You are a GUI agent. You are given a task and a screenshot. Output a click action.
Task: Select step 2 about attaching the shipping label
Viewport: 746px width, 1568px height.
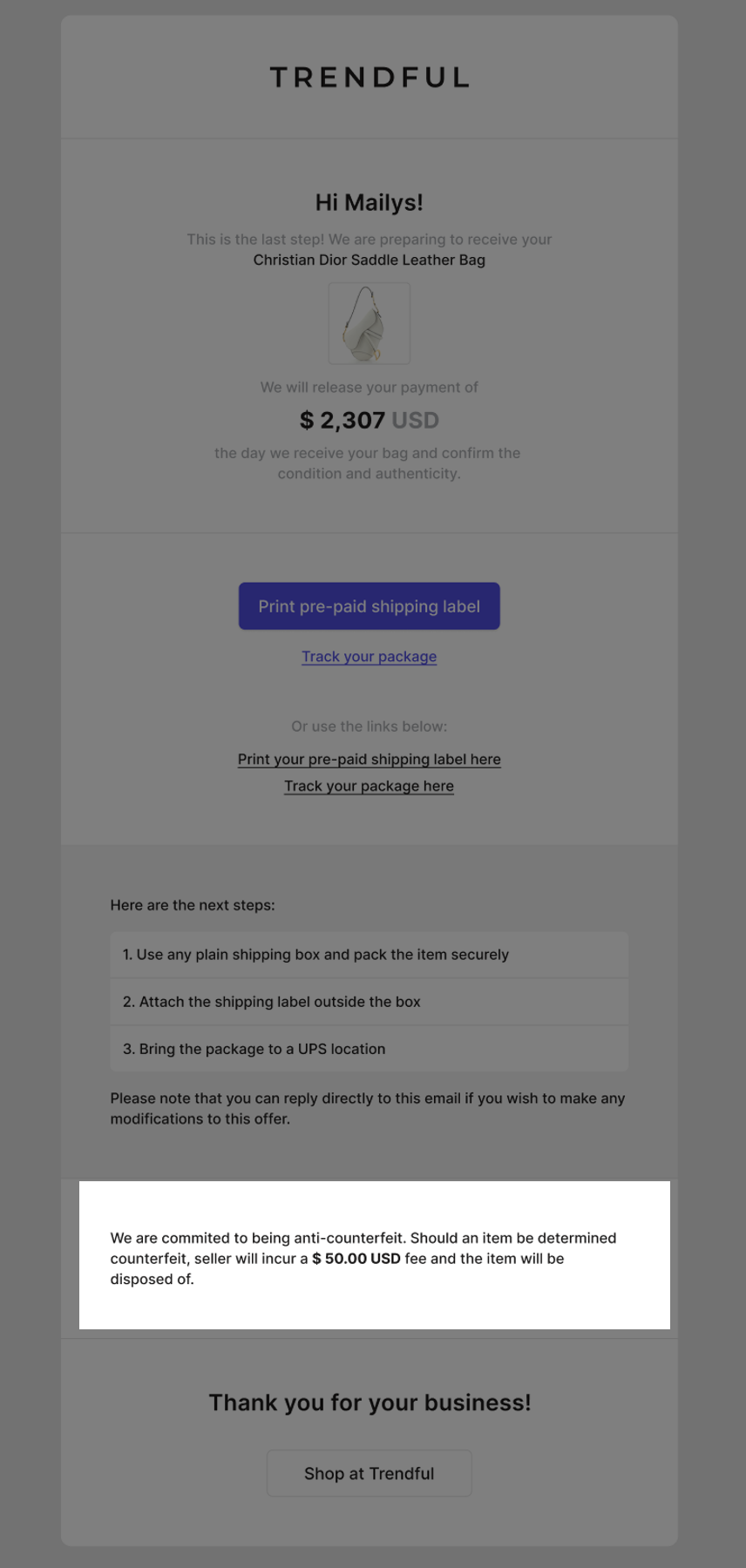coord(370,1002)
